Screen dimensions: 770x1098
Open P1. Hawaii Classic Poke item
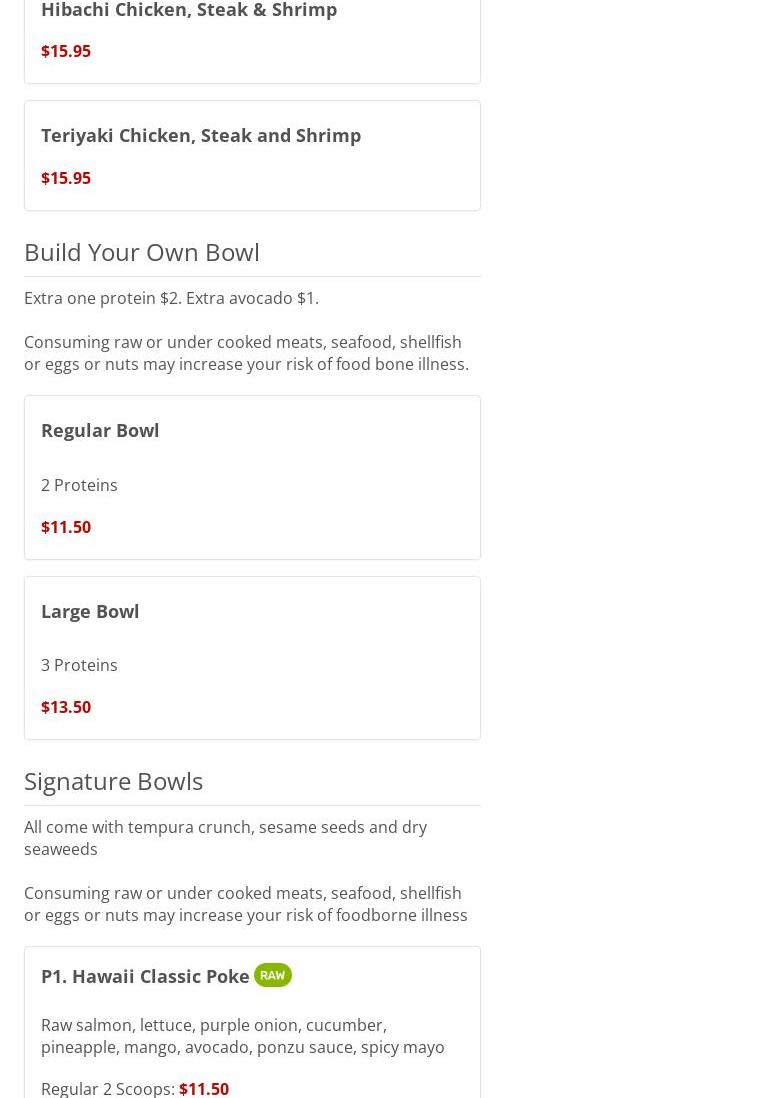click(x=145, y=976)
